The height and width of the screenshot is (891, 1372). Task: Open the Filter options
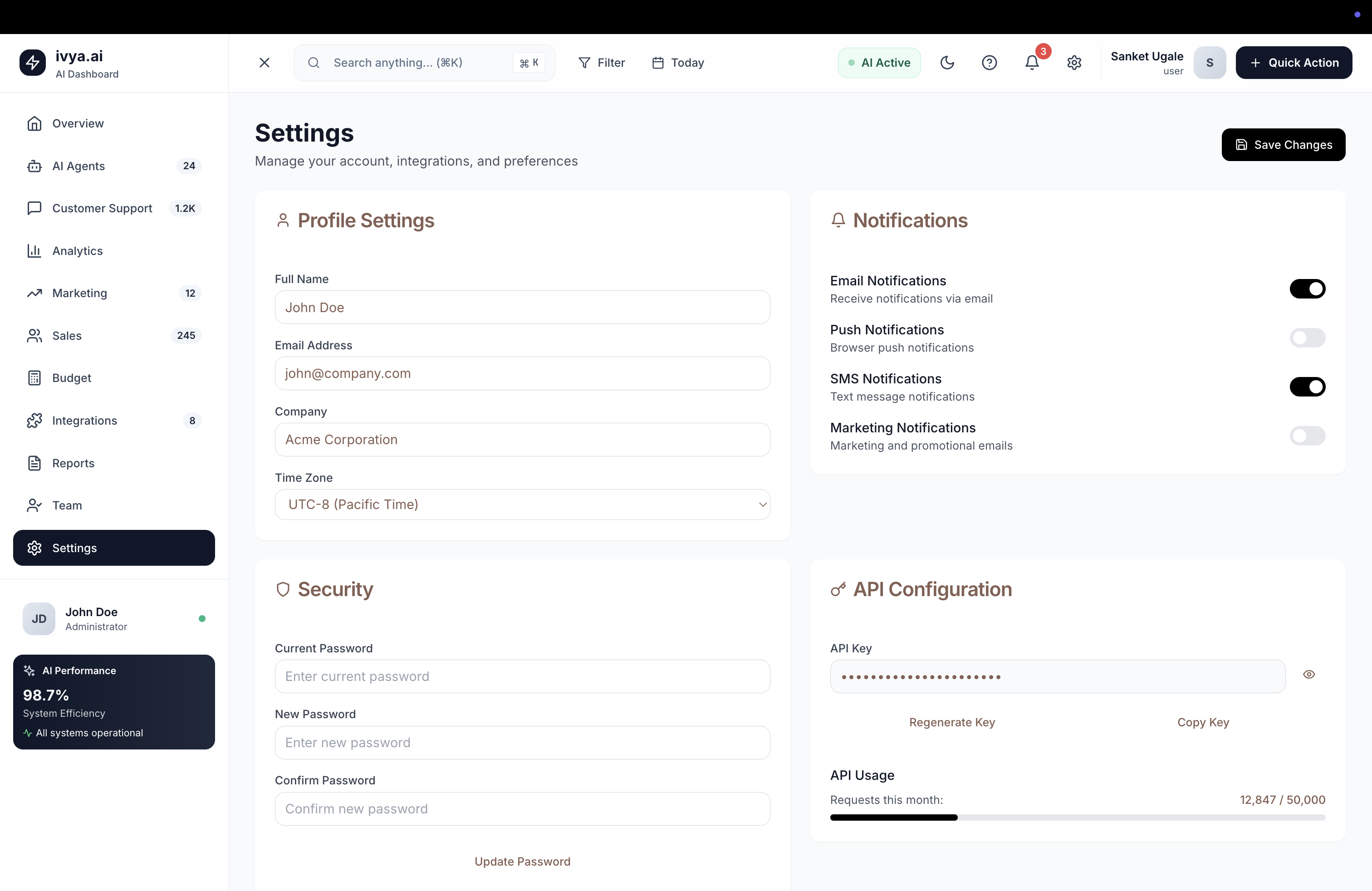click(x=601, y=62)
